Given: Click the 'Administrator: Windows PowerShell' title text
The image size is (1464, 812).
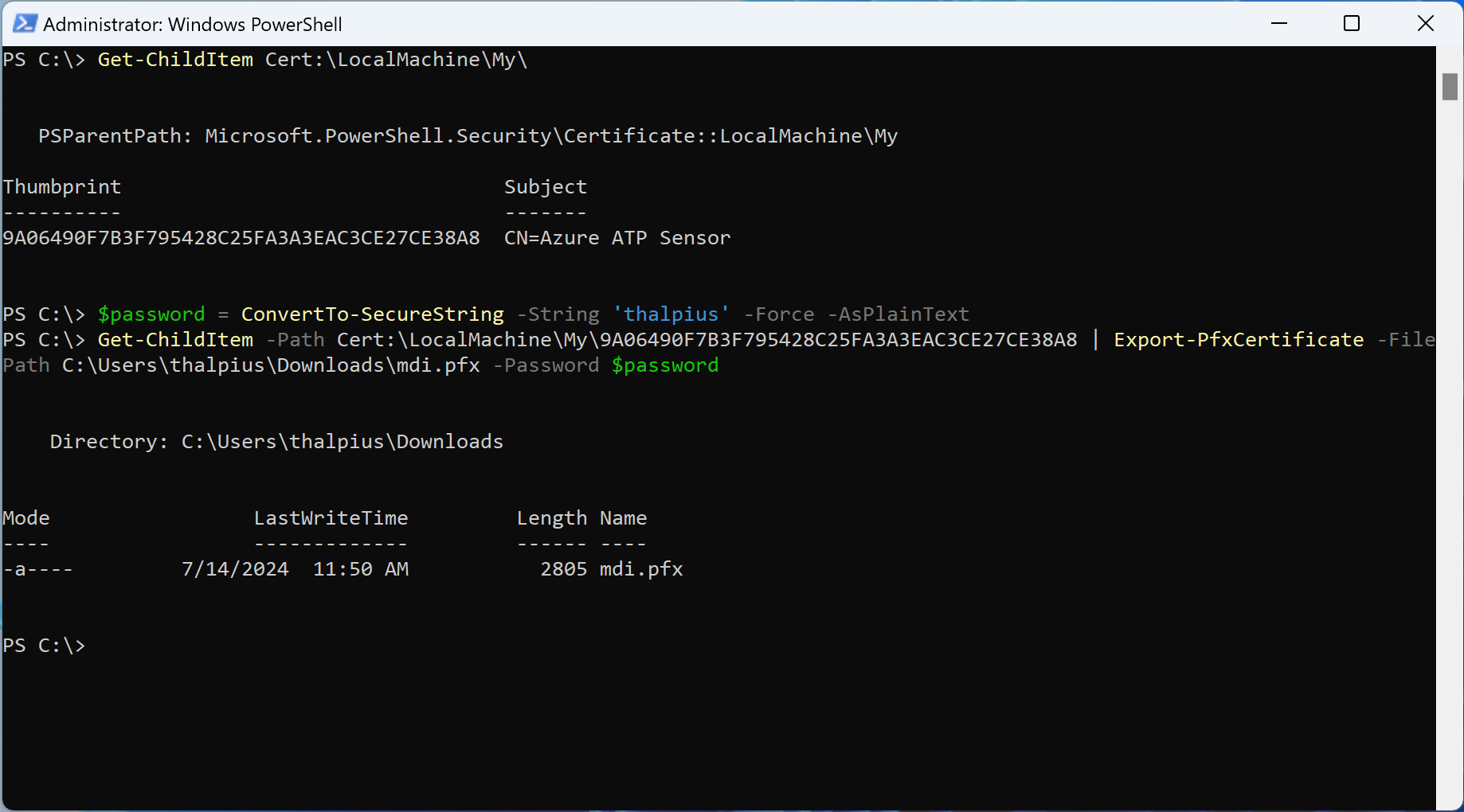Looking at the screenshot, I should coord(192,25).
